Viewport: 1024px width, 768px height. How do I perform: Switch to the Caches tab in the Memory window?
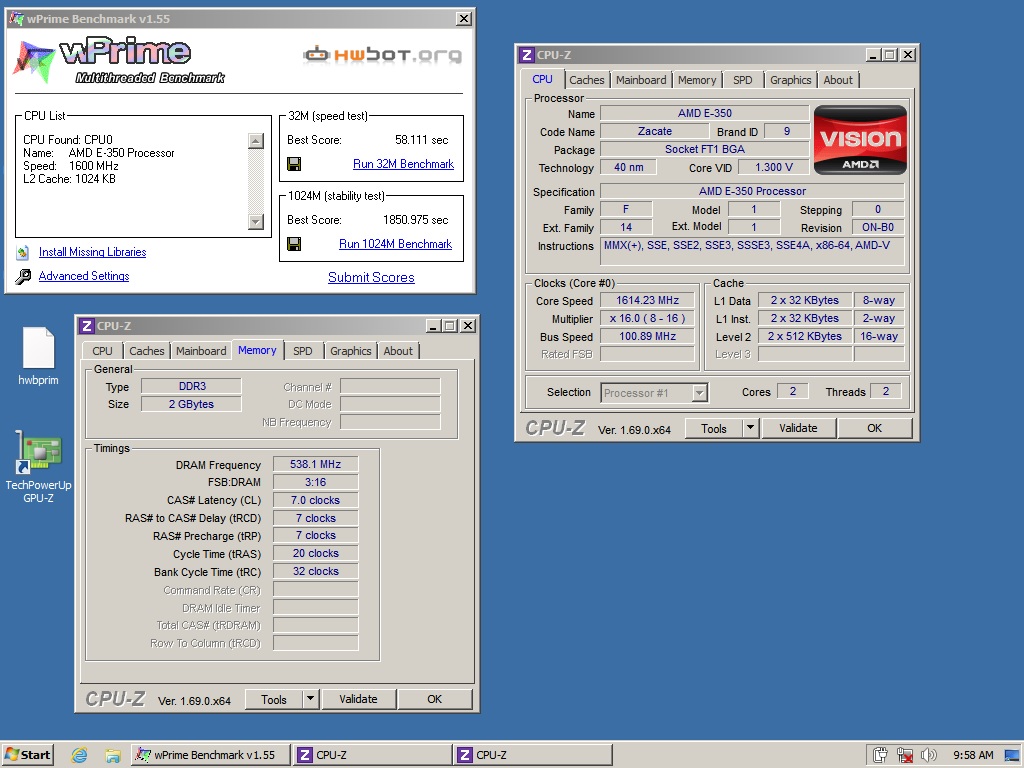pos(147,351)
